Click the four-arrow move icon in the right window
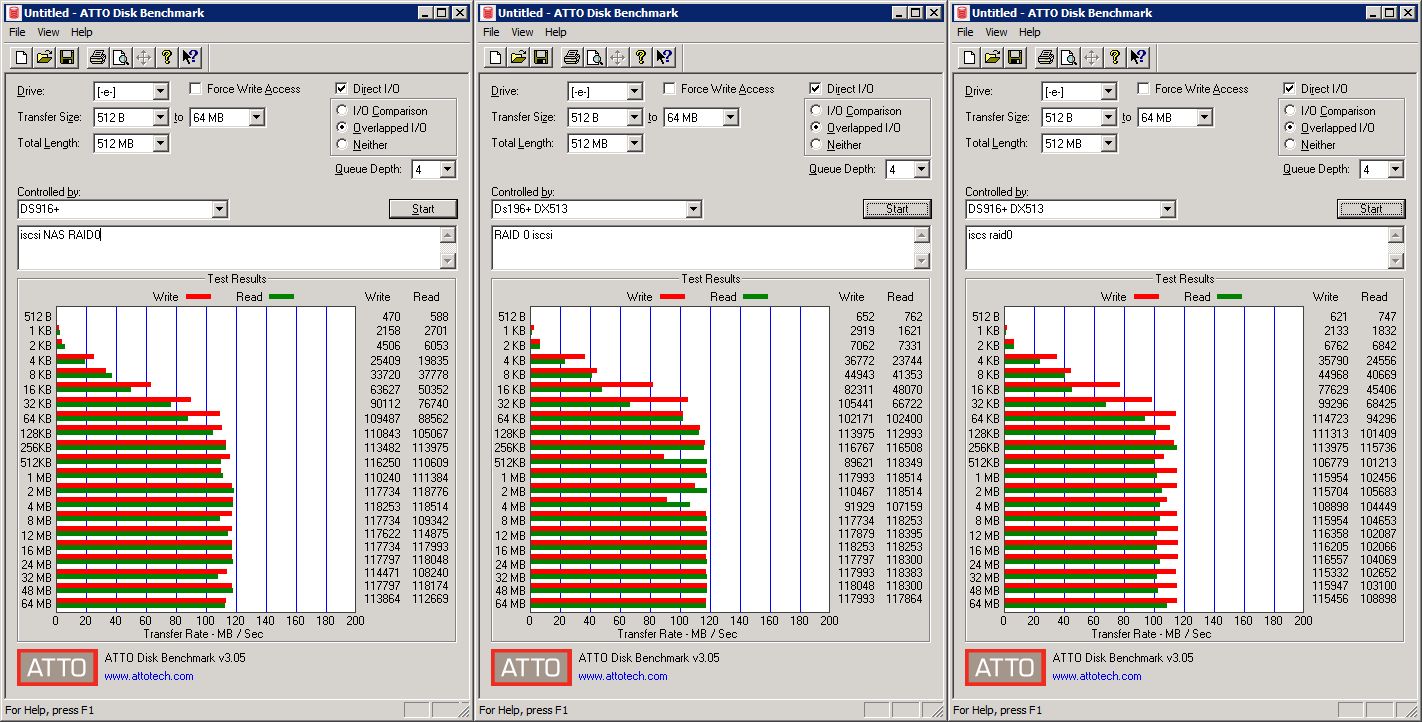Viewport: 1422px width, 722px height. [x=1091, y=57]
